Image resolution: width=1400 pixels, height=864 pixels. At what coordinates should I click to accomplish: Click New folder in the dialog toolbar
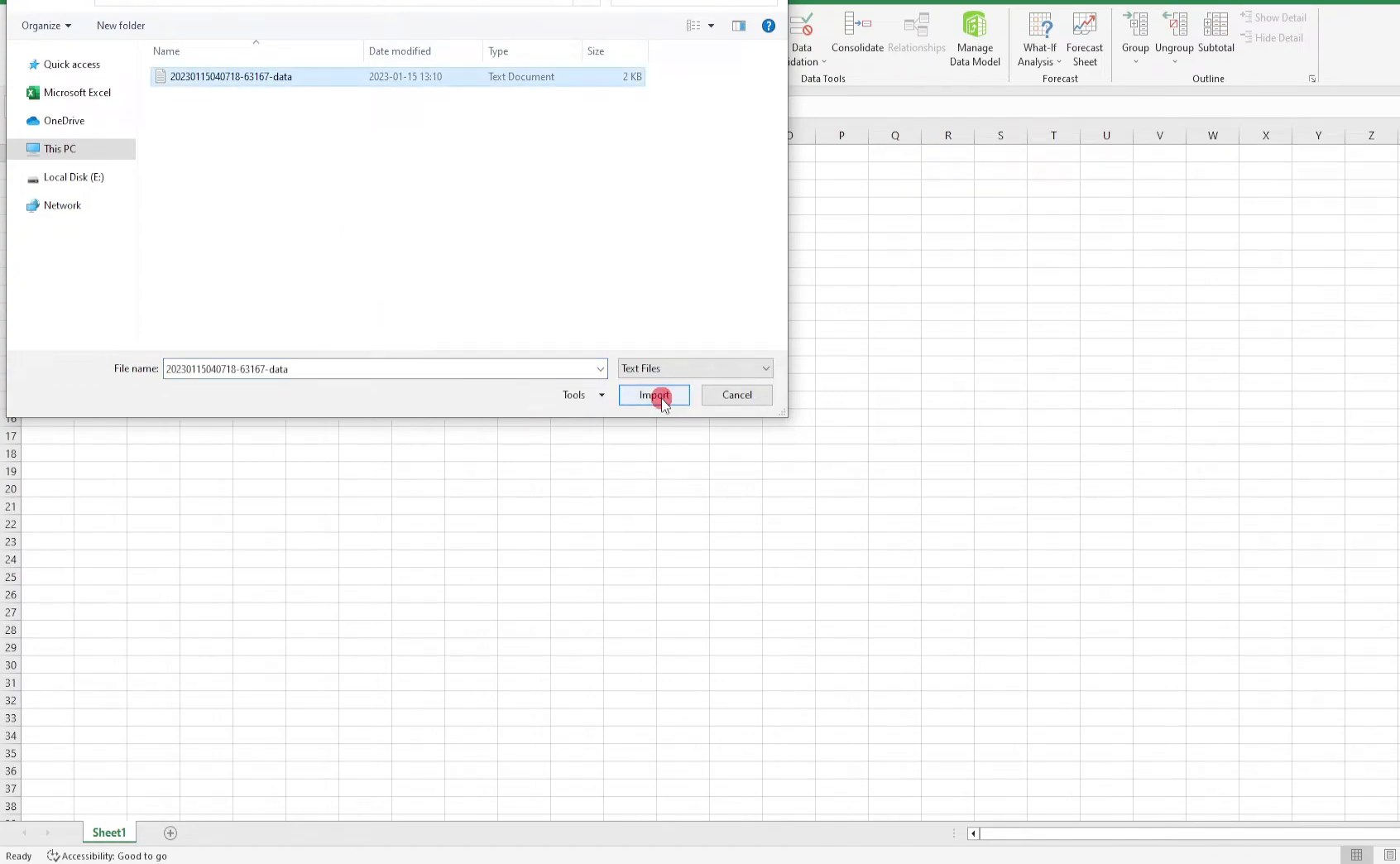[120, 26]
